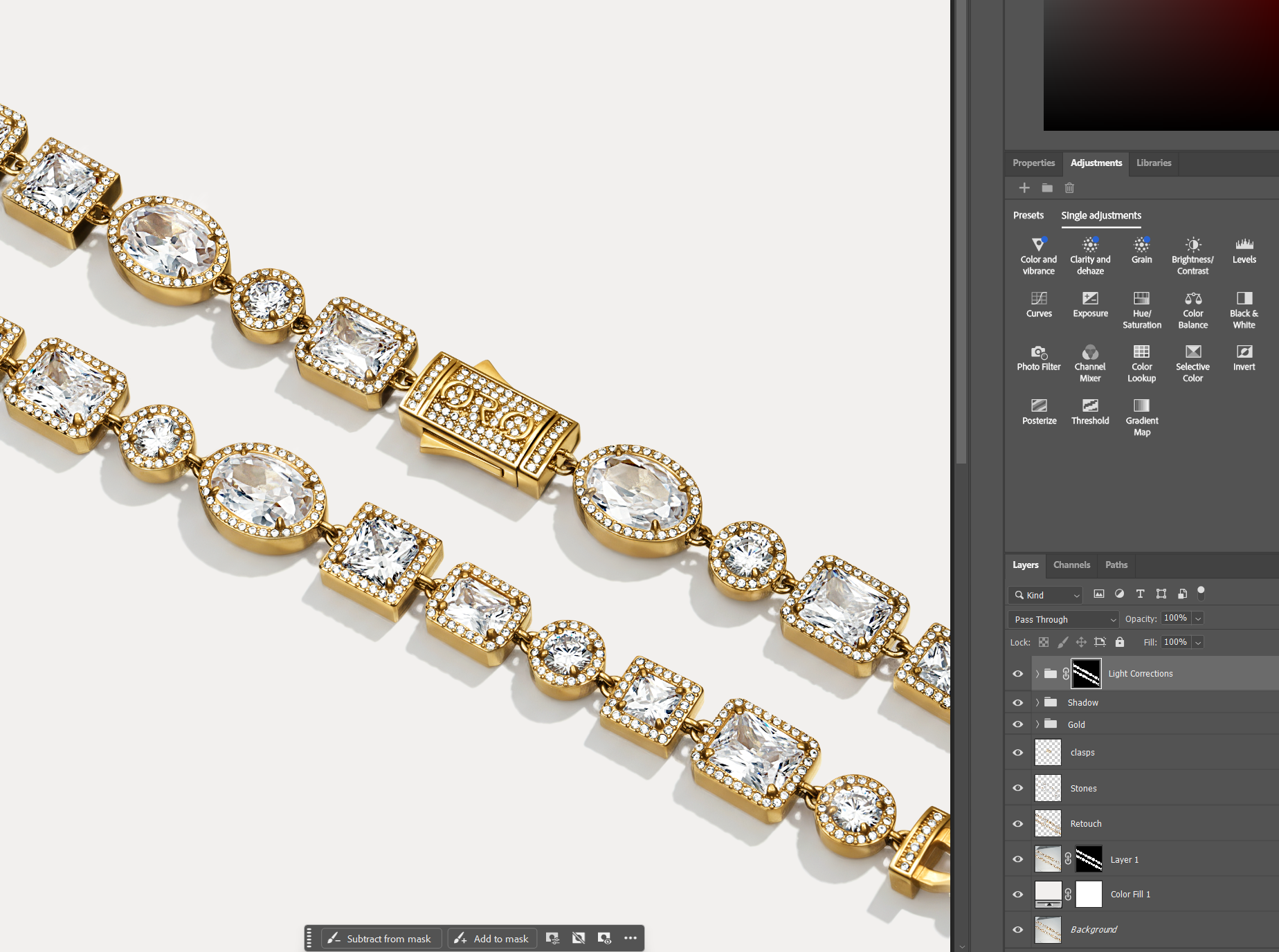
Task: Open the layer Kind filter dropdown
Action: pos(1046,595)
